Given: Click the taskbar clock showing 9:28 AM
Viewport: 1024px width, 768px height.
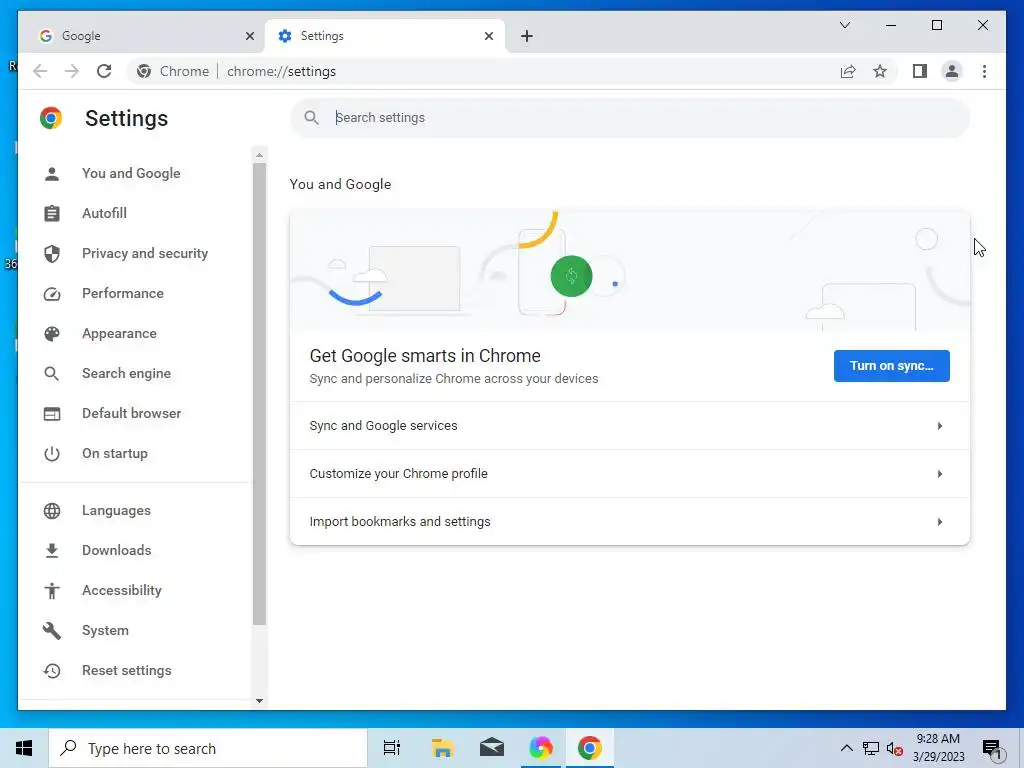Looking at the screenshot, I should (x=938, y=748).
